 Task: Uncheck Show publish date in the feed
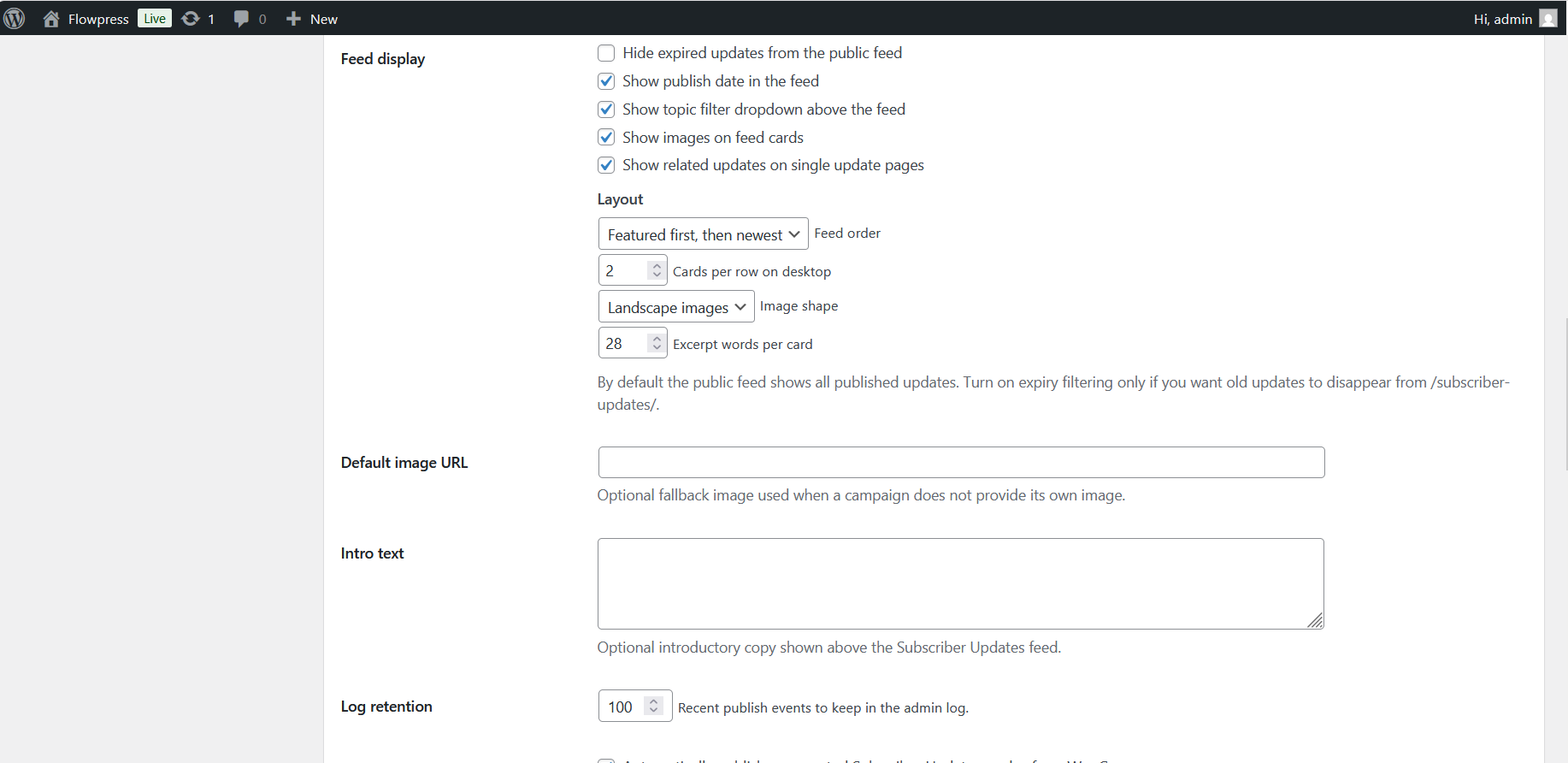606,81
